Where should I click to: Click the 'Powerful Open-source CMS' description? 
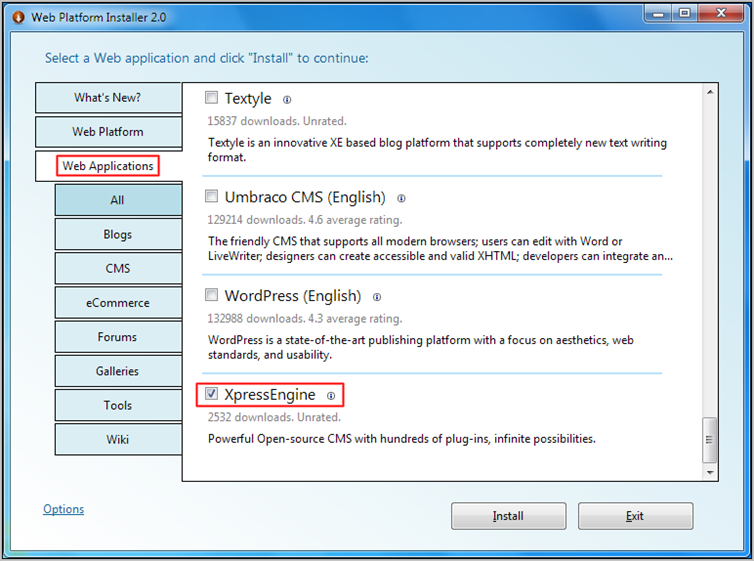coord(402,439)
